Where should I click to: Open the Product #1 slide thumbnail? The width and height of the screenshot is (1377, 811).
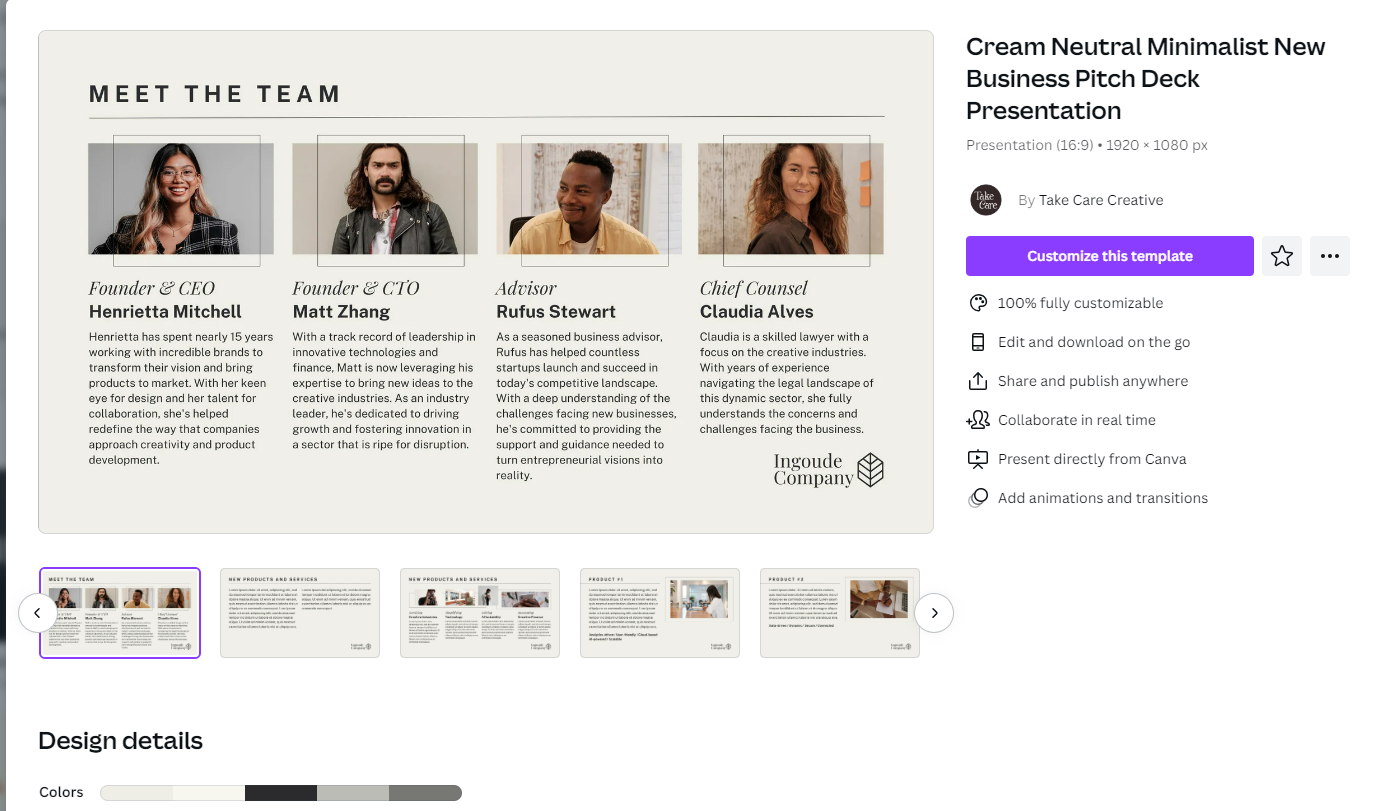[660, 613]
